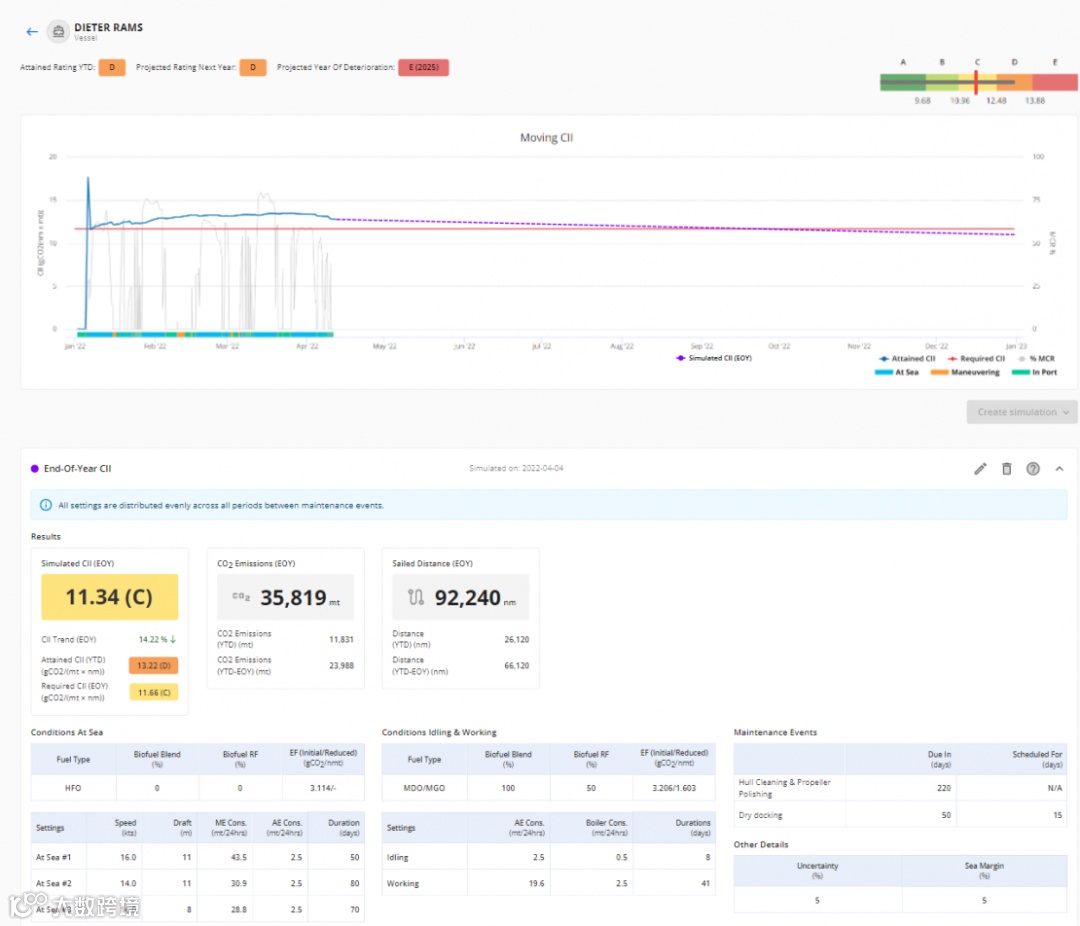
Task: Click the 26,120 distance YTD value
Action: (x=517, y=639)
